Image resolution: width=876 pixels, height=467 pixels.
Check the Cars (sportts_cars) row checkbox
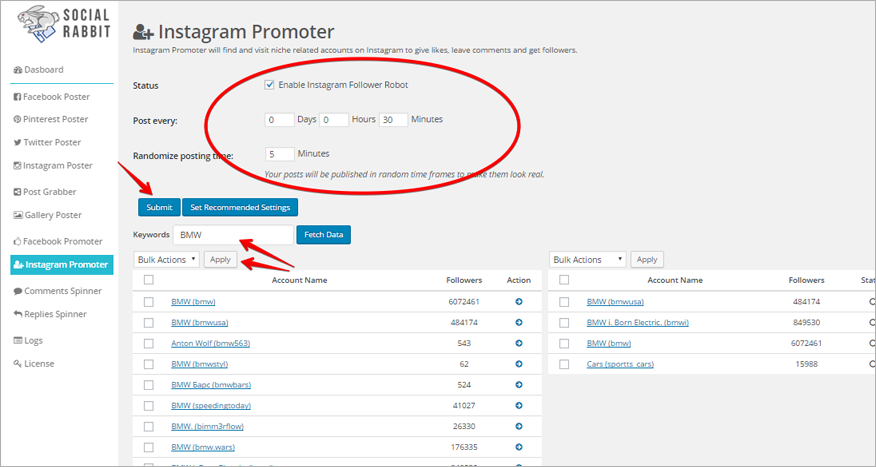564,364
